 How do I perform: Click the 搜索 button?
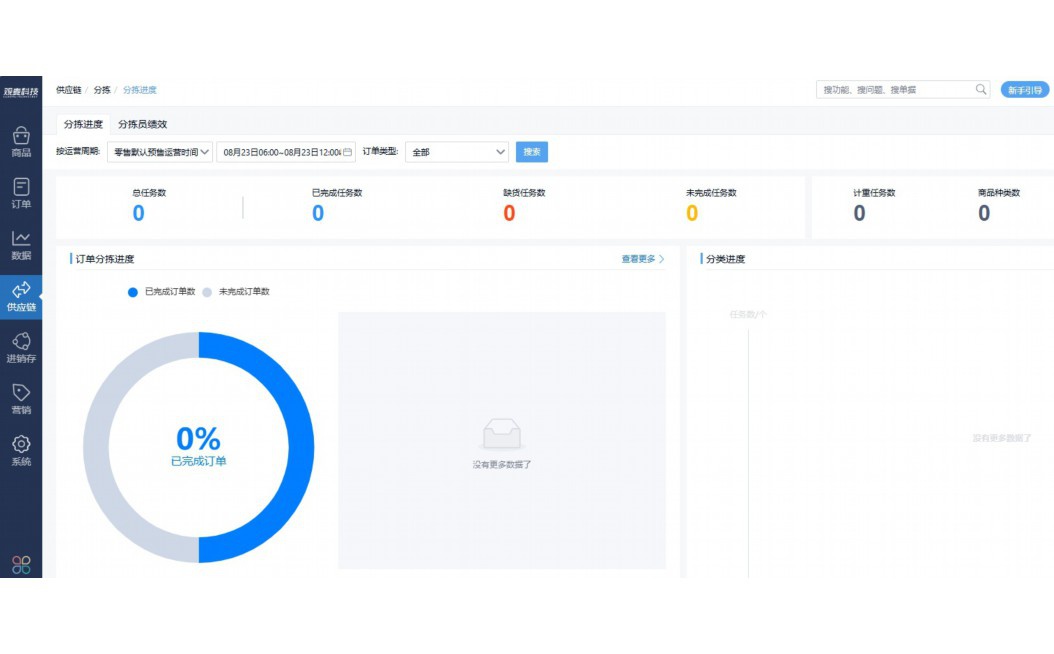coord(531,152)
